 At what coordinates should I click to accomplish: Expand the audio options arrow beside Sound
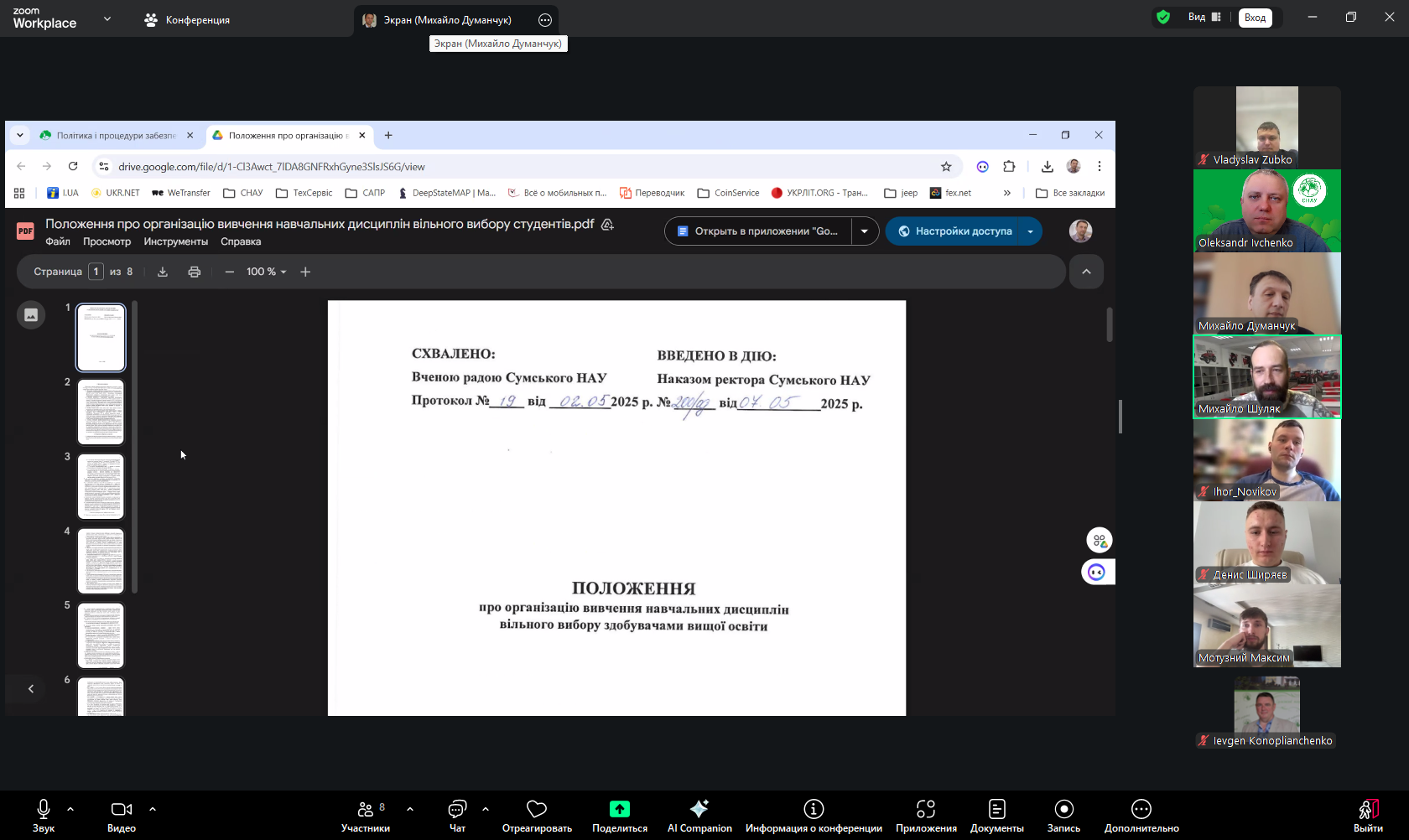click(70, 809)
